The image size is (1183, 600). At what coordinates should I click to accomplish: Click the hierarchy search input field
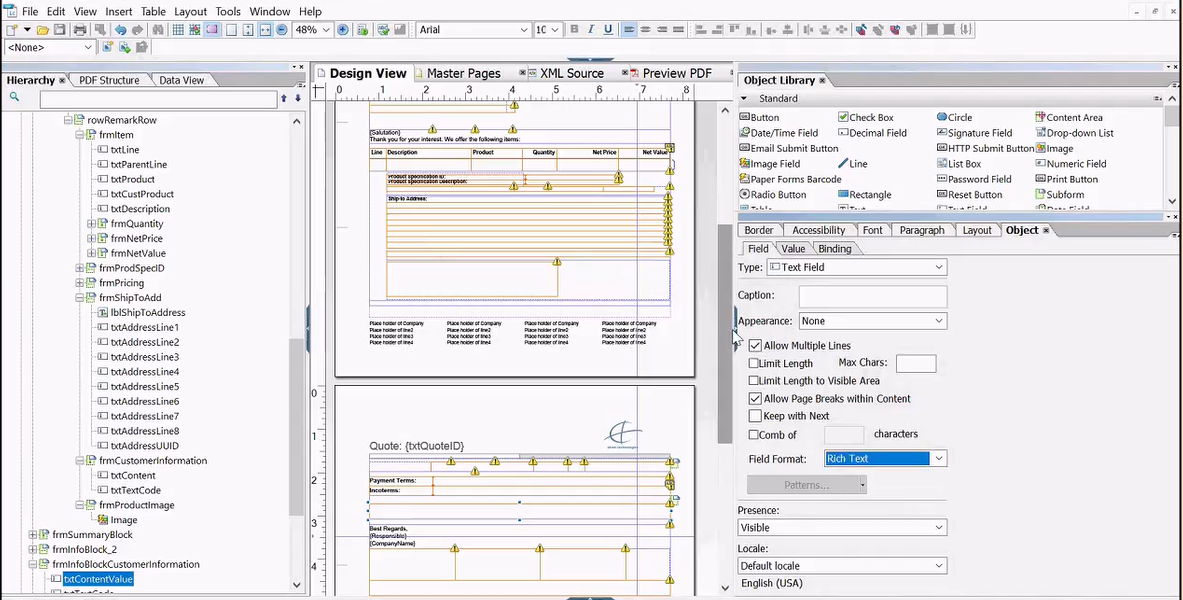158,100
